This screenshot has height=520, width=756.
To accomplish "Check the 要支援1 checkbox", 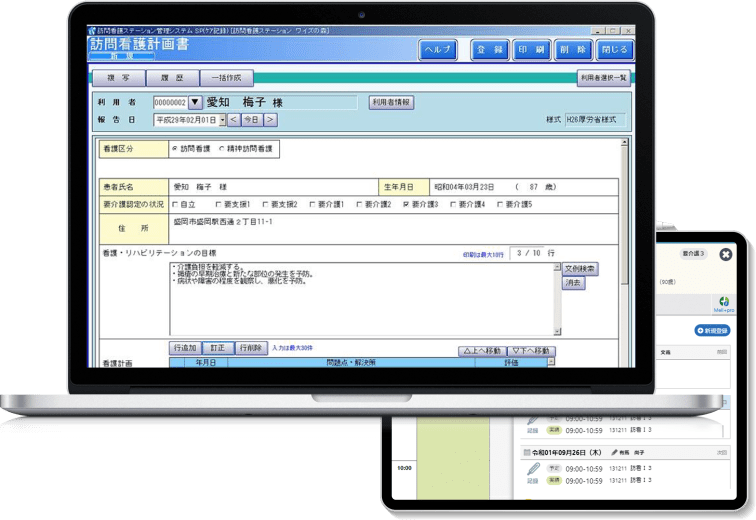I will click(x=218, y=204).
